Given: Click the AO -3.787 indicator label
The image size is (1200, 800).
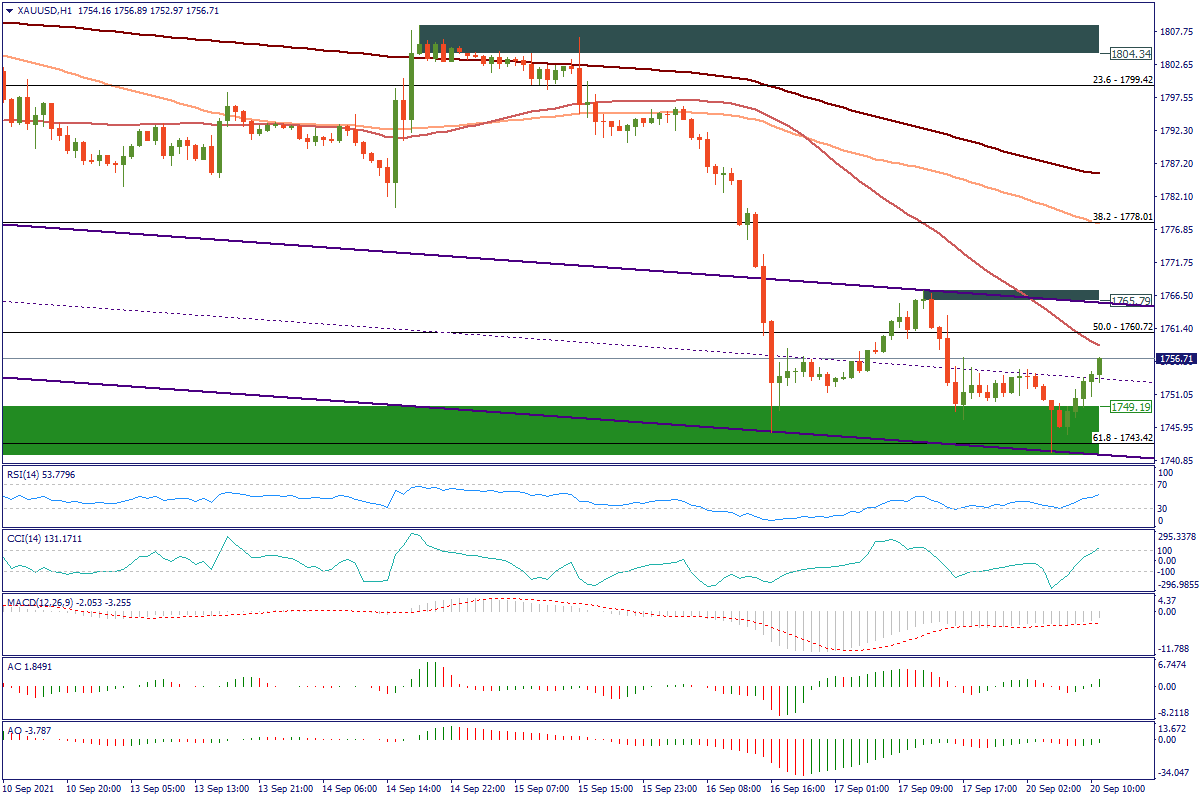Looking at the screenshot, I should [x=29, y=730].
